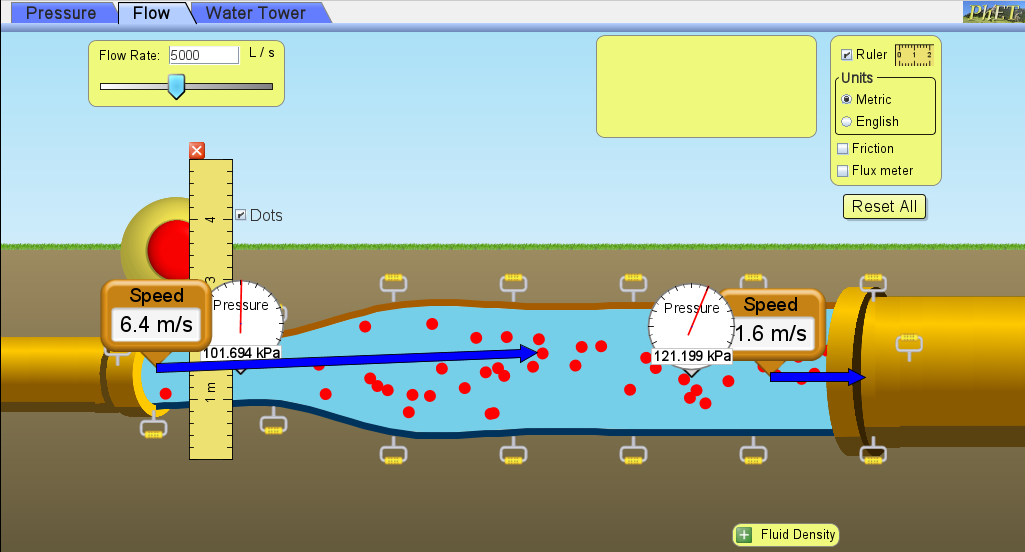Click the yellow vertical ruler

211,309
